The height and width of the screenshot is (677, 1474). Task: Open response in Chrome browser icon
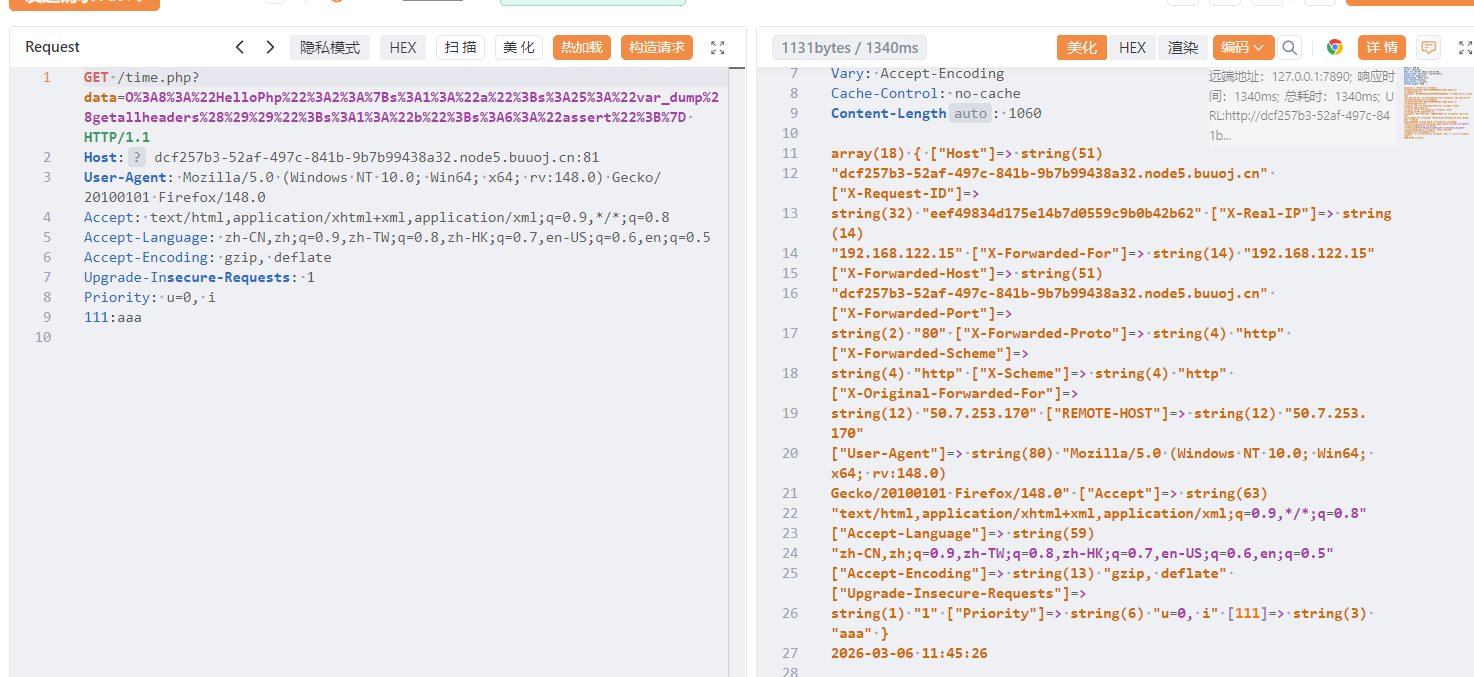point(1334,47)
